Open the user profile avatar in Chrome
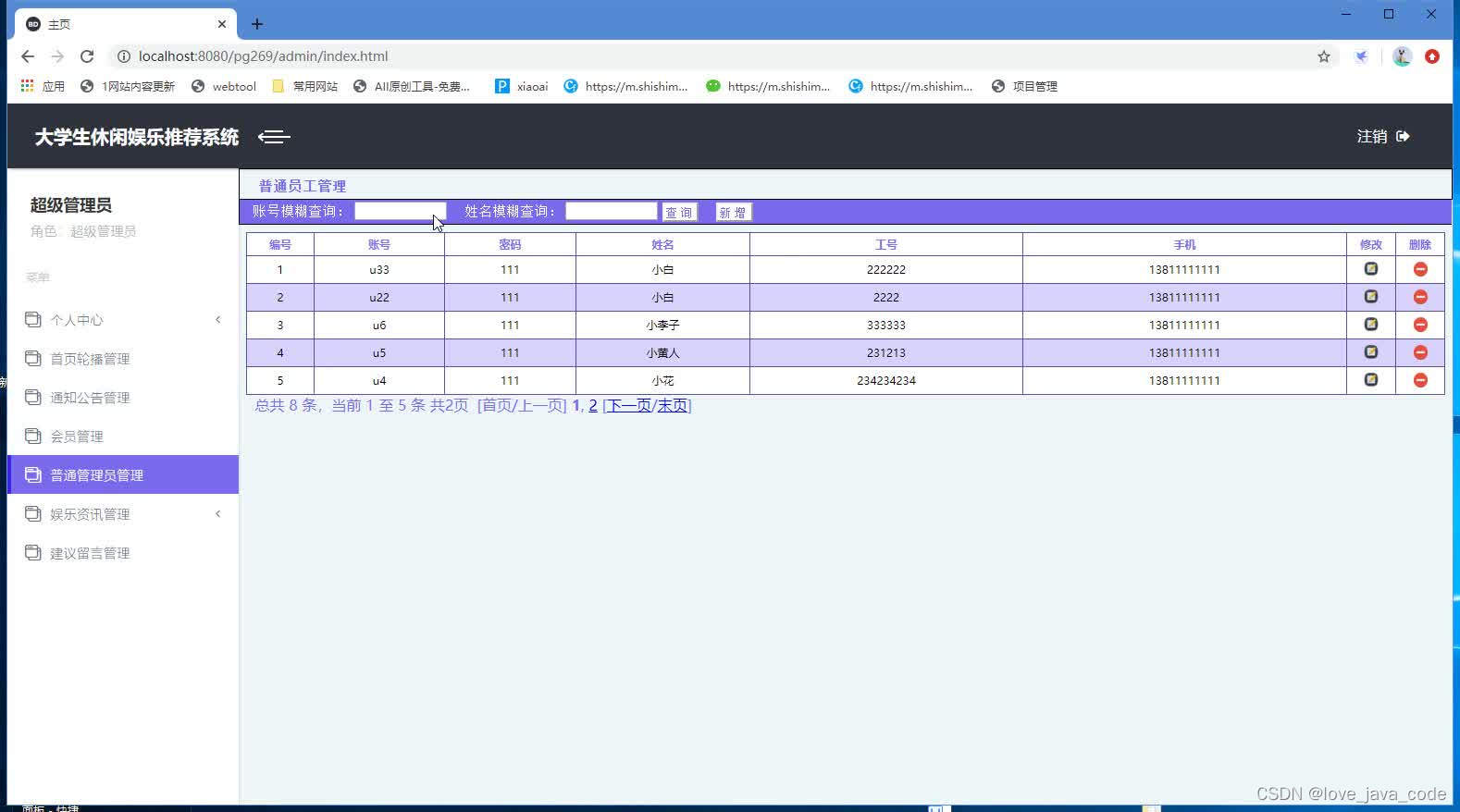This screenshot has width=1460, height=812. click(1402, 56)
